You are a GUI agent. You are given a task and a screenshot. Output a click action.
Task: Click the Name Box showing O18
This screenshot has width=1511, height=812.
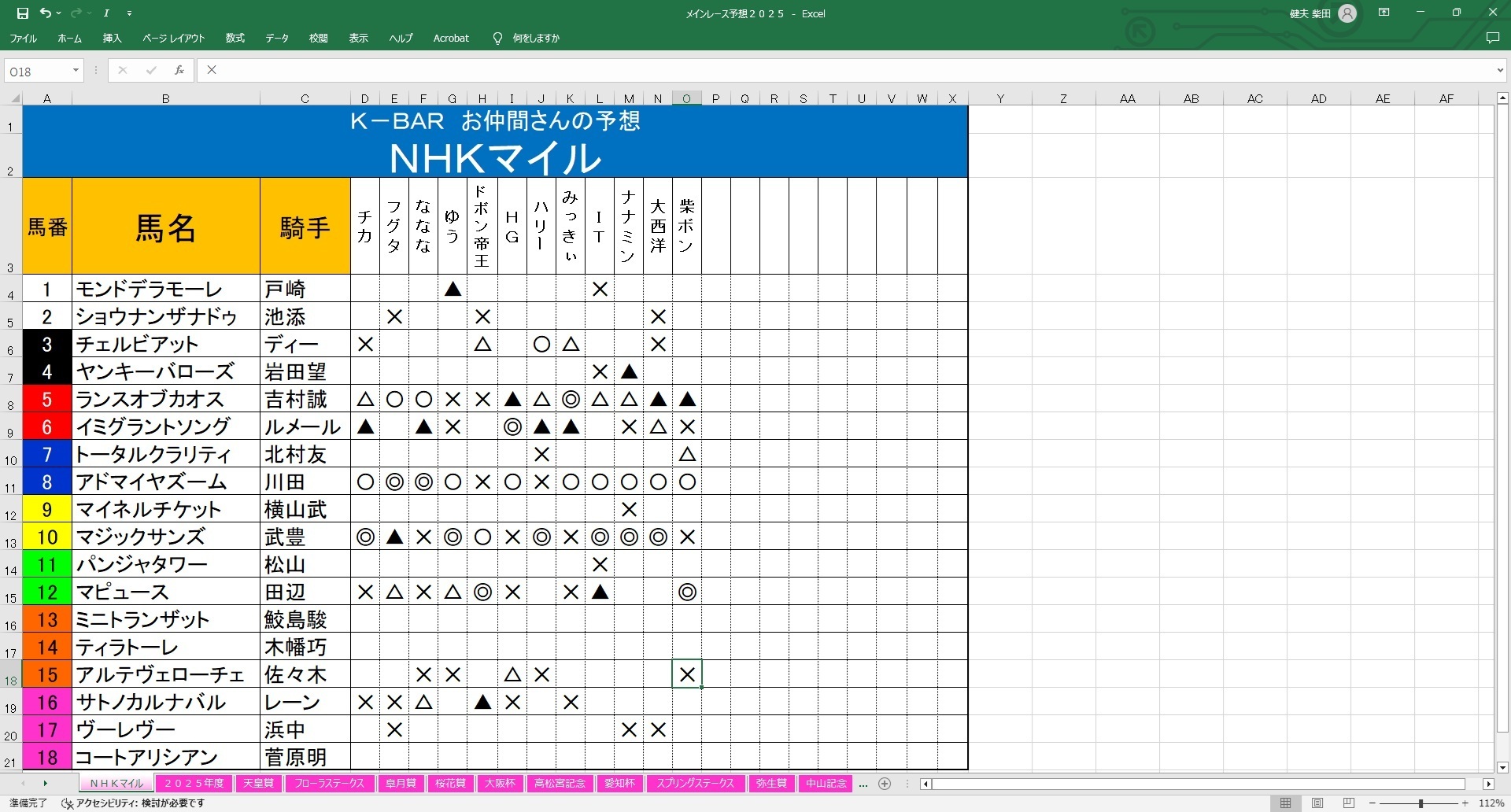pyautogui.click(x=38, y=71)
